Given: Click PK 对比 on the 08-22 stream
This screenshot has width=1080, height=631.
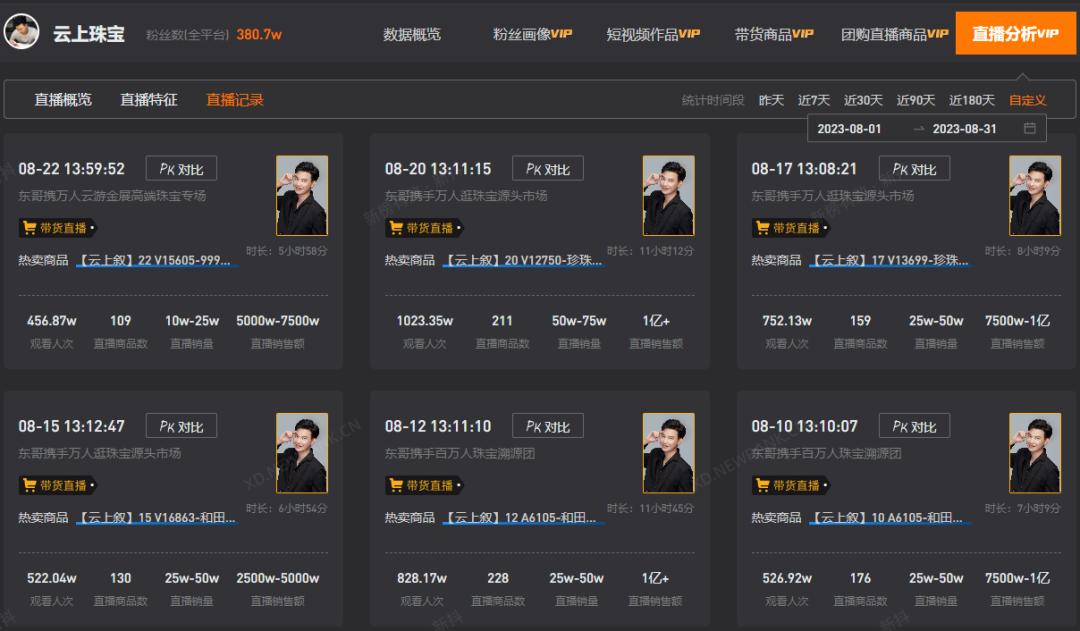Looking at the screenshot, I should pos(181,169).
